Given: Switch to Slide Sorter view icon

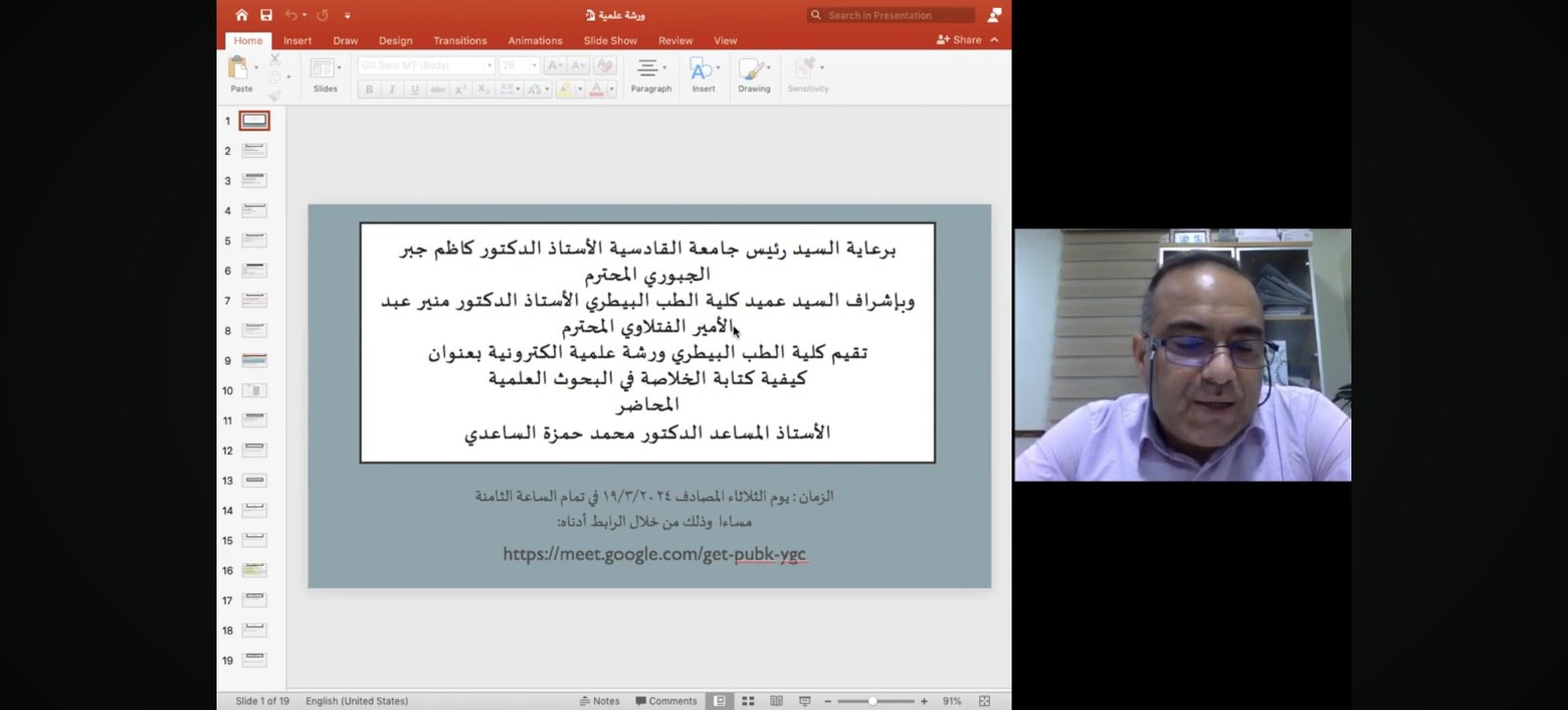Looking at the screenshot, I should click(x=748, y=701).
